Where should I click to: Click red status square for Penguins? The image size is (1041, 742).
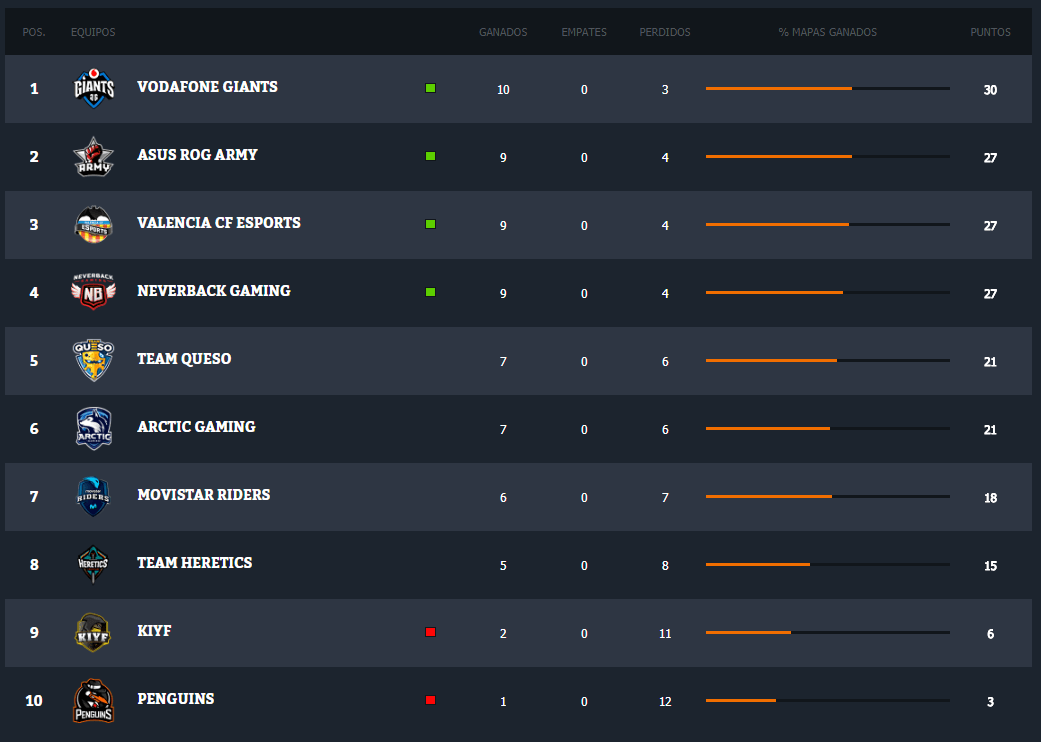coord(430,700)
